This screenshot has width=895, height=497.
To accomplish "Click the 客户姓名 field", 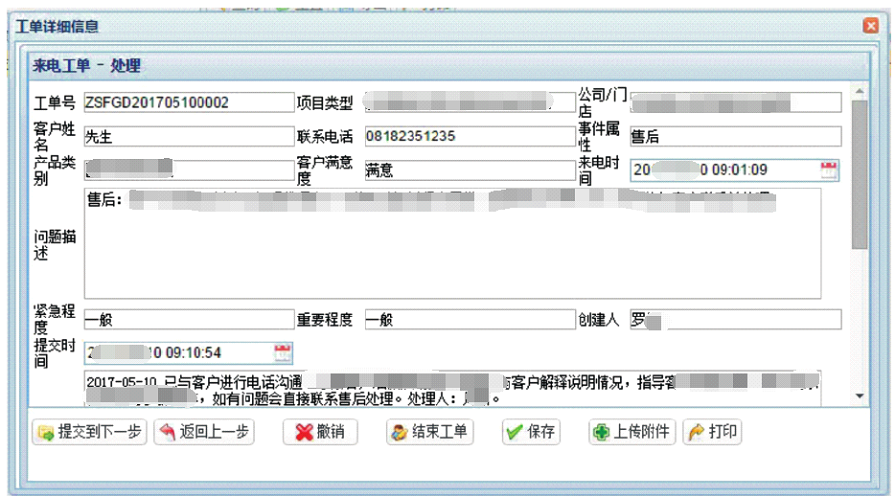I will tap(188, 136).
